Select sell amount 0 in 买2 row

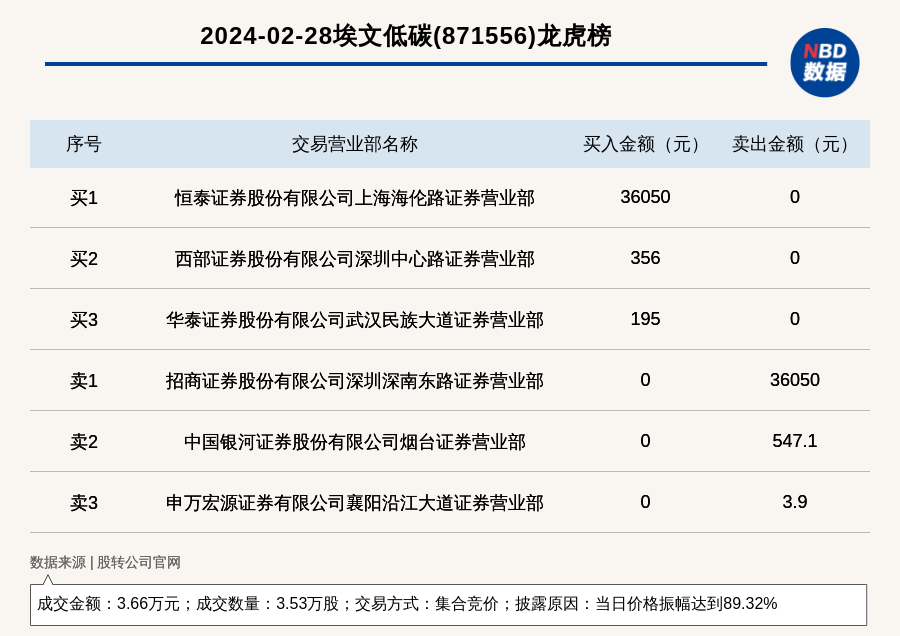coord(794,258)
